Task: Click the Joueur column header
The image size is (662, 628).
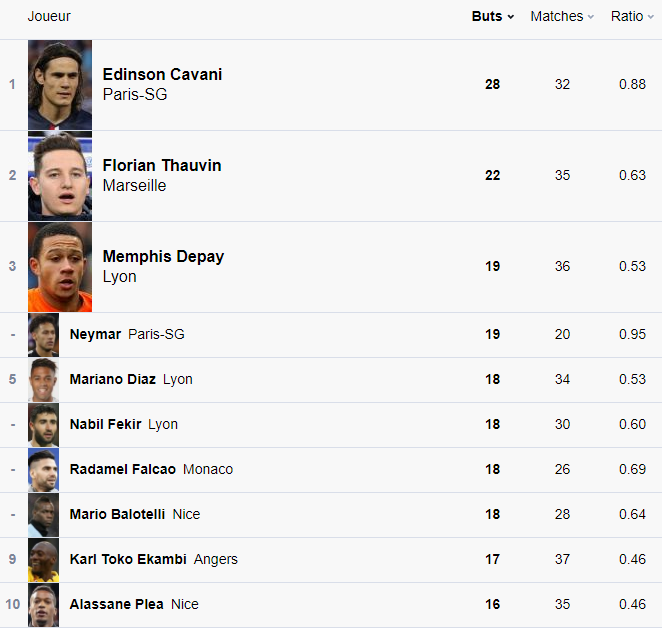Action: point(49,16)
